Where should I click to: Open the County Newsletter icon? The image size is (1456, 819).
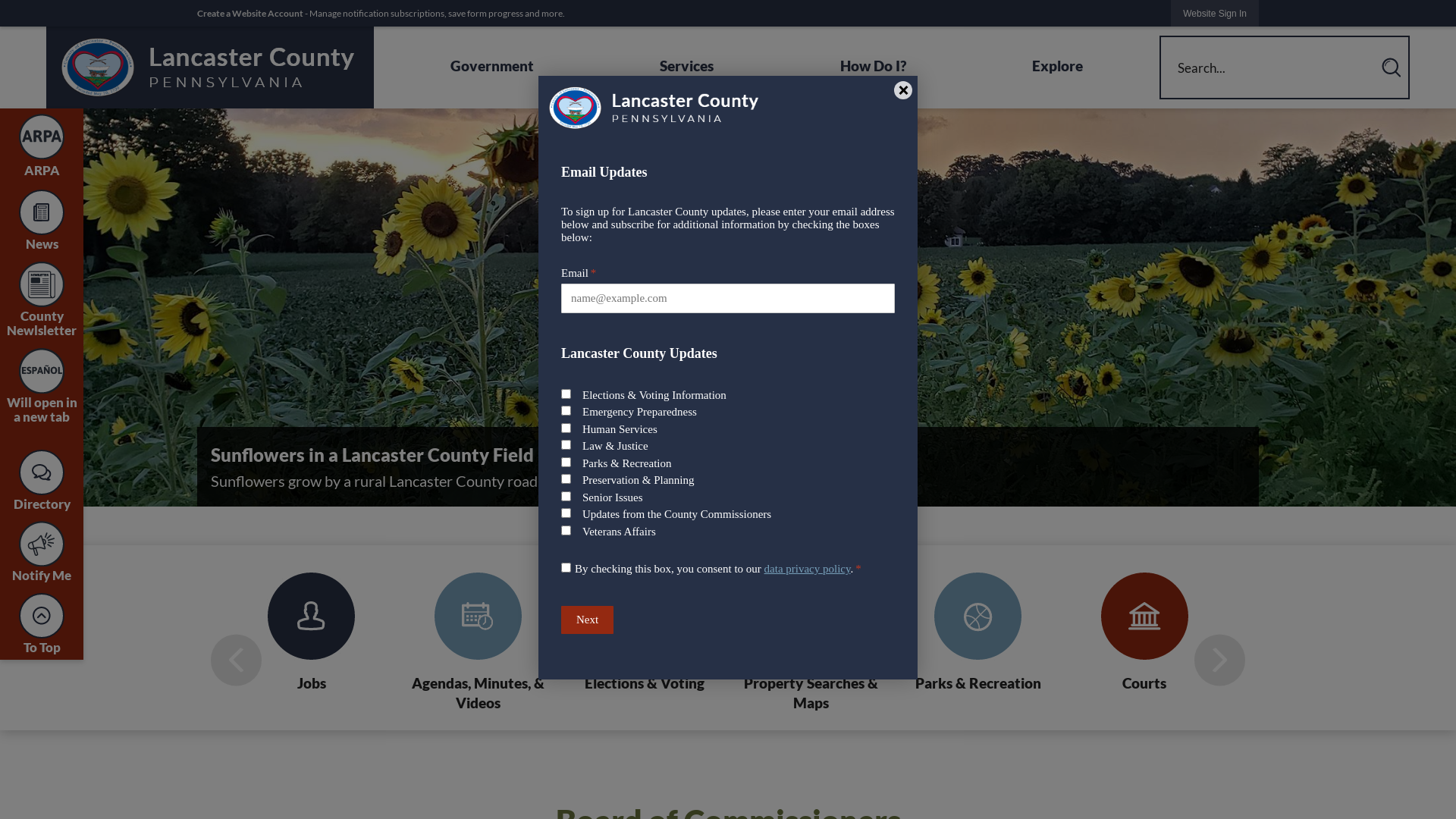[42, 285]
